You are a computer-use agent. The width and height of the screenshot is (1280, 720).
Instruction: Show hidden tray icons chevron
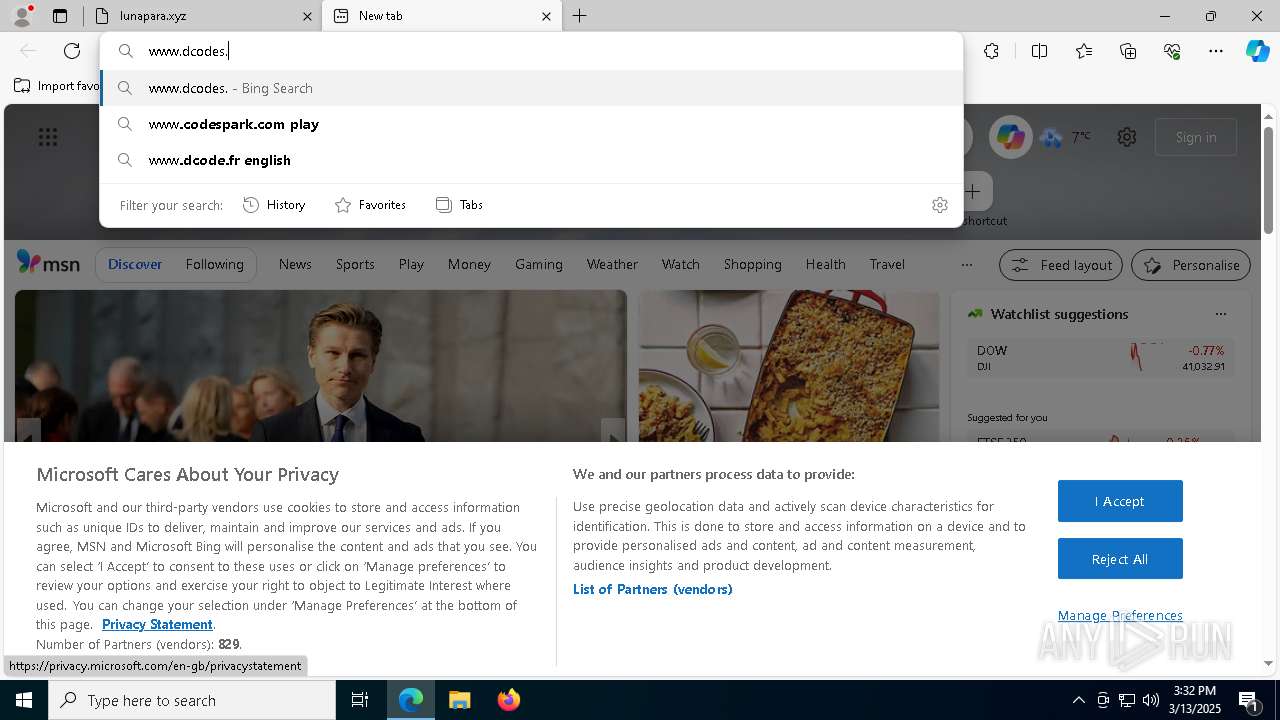click(1078, 700)
